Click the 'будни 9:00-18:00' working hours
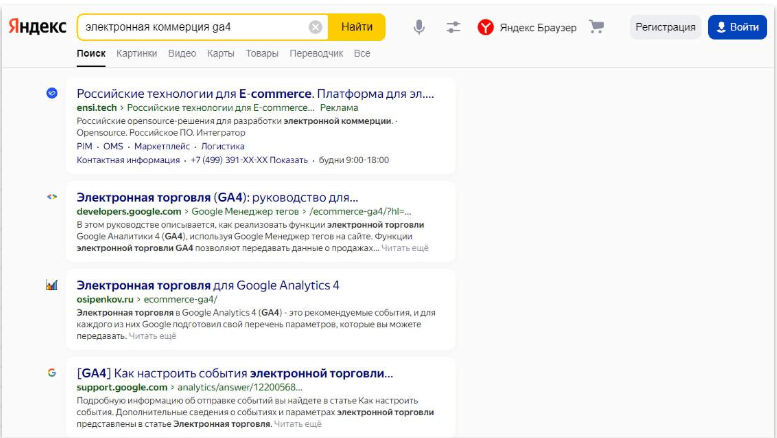 [x=354, y=160]
